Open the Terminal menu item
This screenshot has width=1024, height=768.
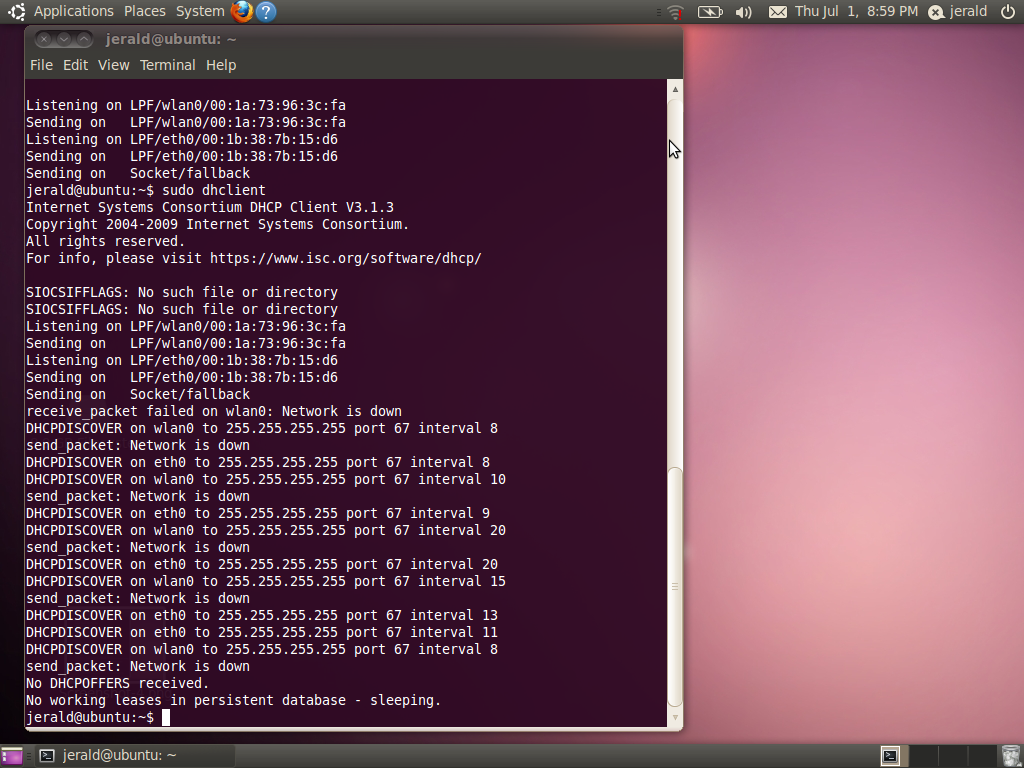click(167, 65)
